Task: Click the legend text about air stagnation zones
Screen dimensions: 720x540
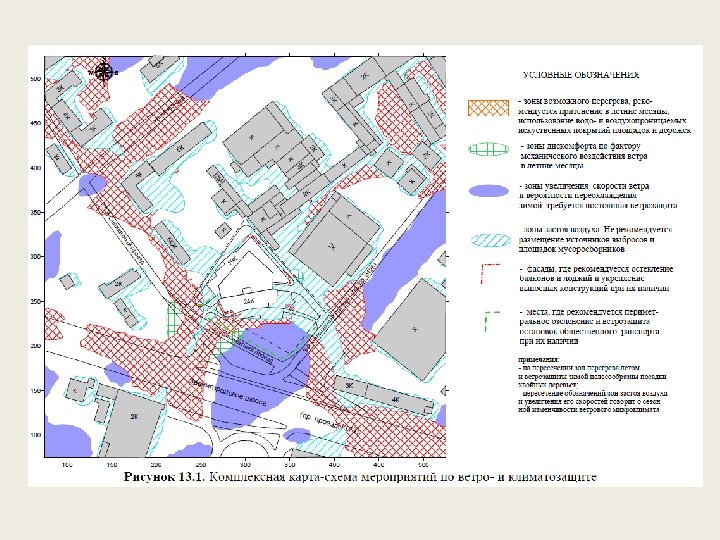Action: point(596,239)
